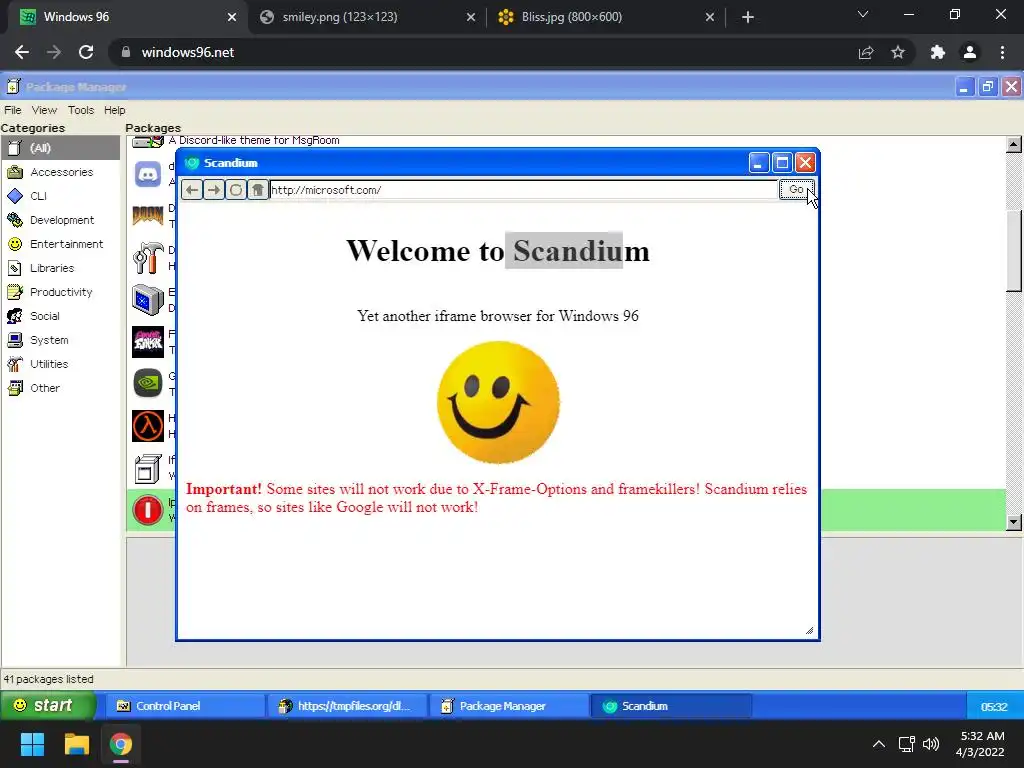Select the Other category
1024x768 pixels.
click(61, 388)
